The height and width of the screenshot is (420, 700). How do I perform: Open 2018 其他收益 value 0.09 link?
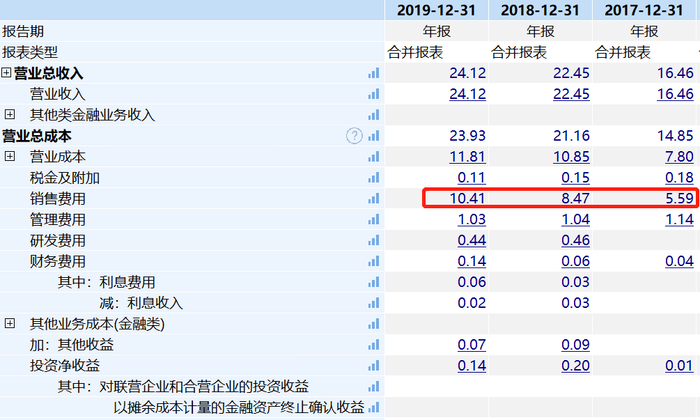pos(575,345)
